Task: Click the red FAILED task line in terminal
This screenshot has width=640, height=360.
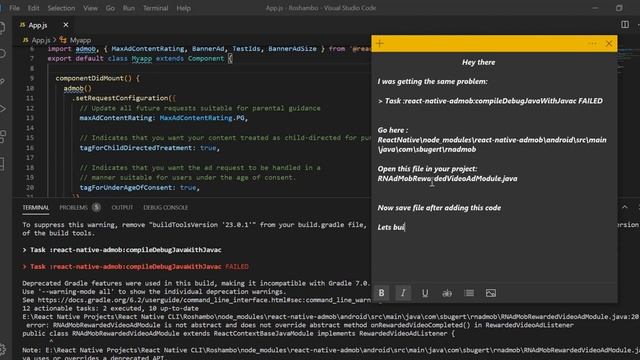Action: [136, 267]
